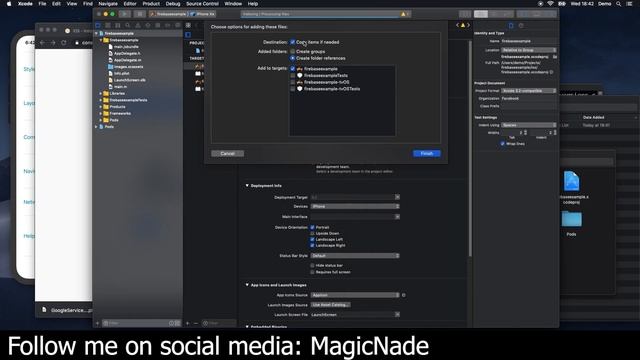Open "Indent Using" Spaces dropdown
The image size is (640, 360).
529,125
